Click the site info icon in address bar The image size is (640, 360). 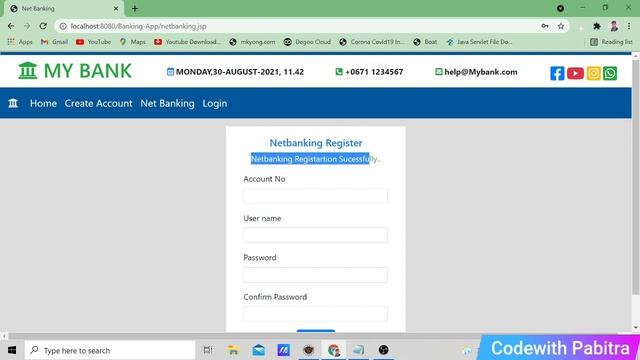[63, 26]
